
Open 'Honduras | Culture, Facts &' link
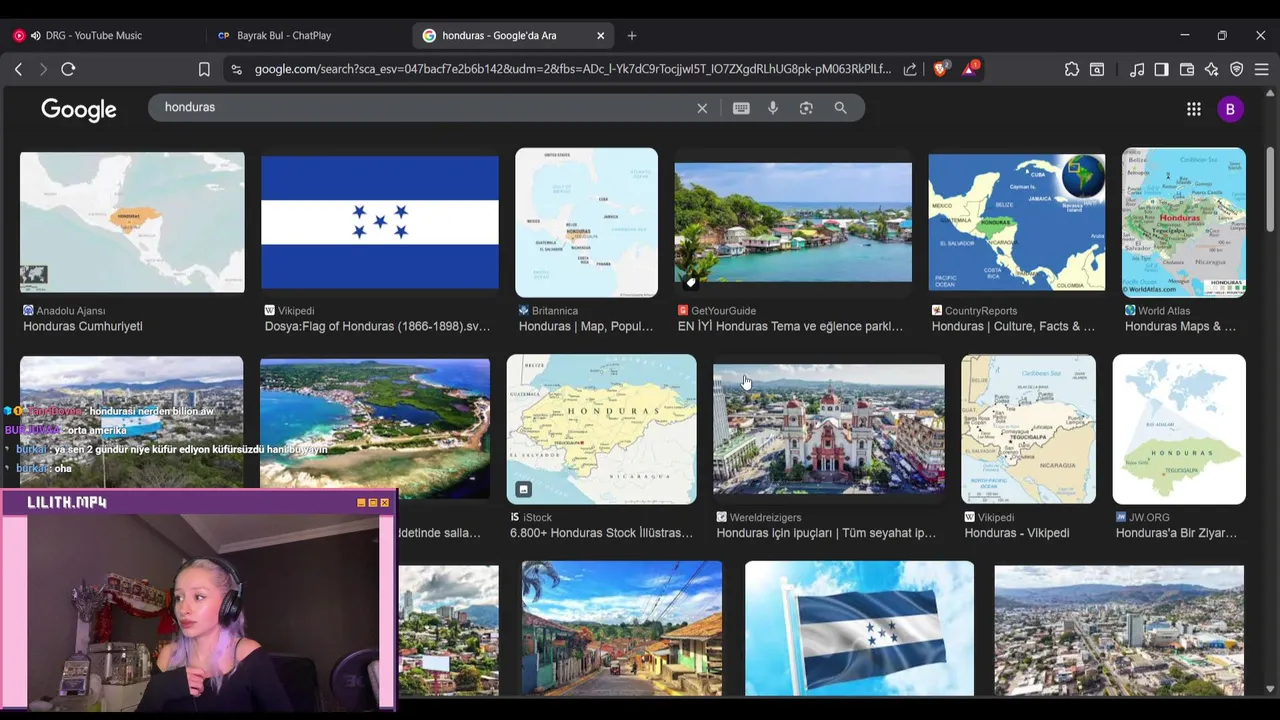click(x=1013, y=326)
